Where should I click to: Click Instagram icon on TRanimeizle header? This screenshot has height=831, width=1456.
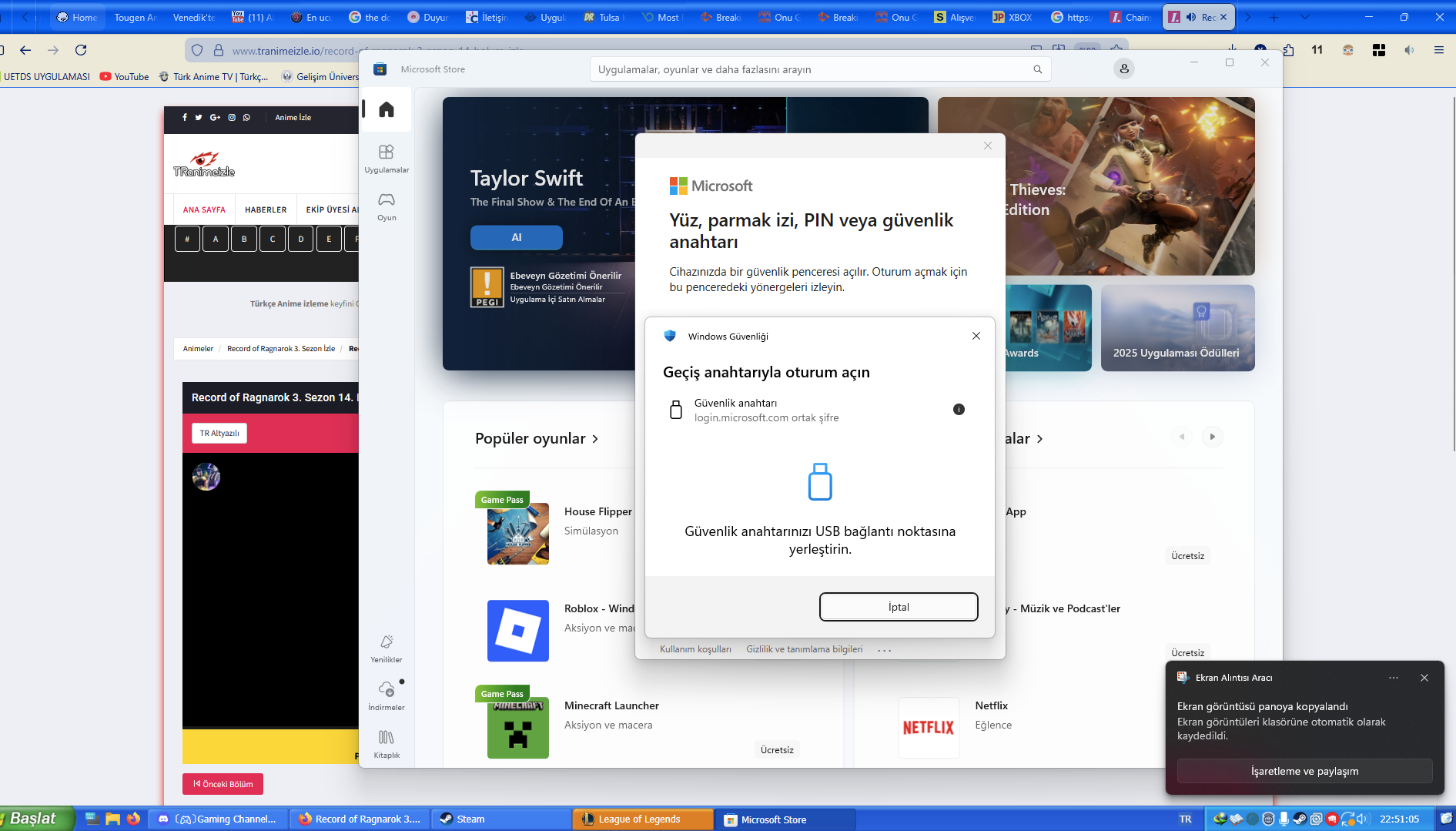click(x=232, y=118)
